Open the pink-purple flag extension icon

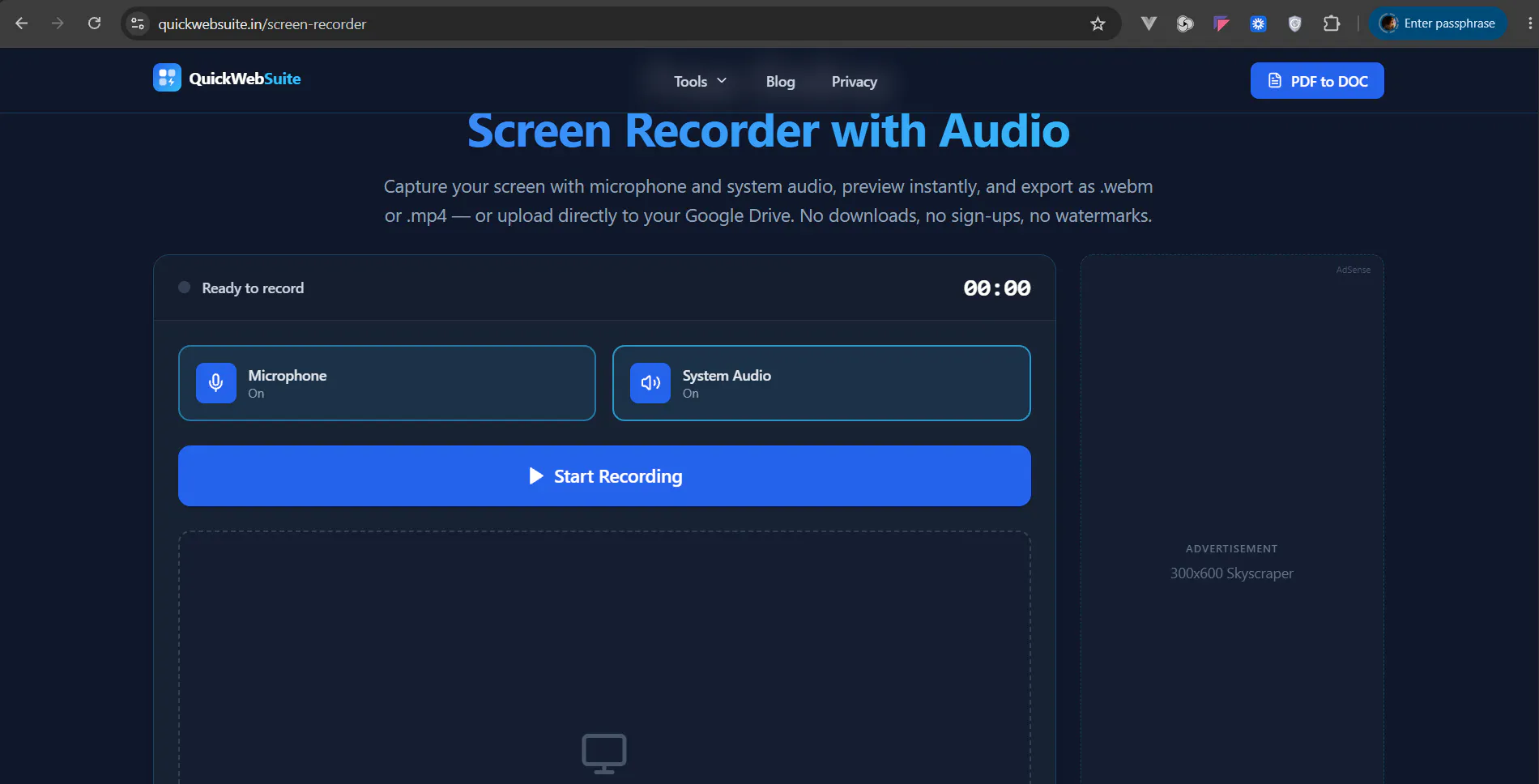[x=1221, y=23]
